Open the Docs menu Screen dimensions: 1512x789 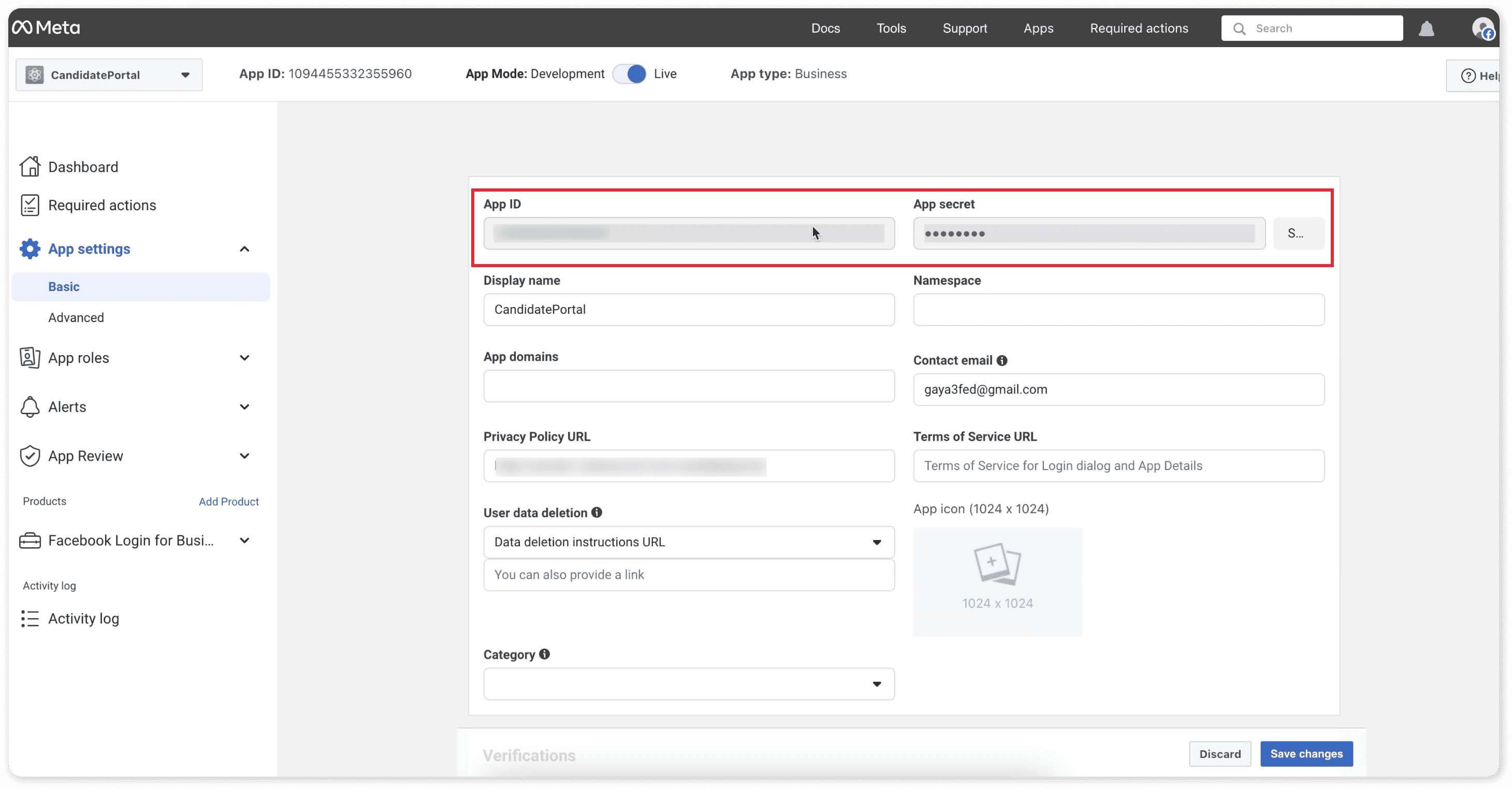click(x=825, y=28)
